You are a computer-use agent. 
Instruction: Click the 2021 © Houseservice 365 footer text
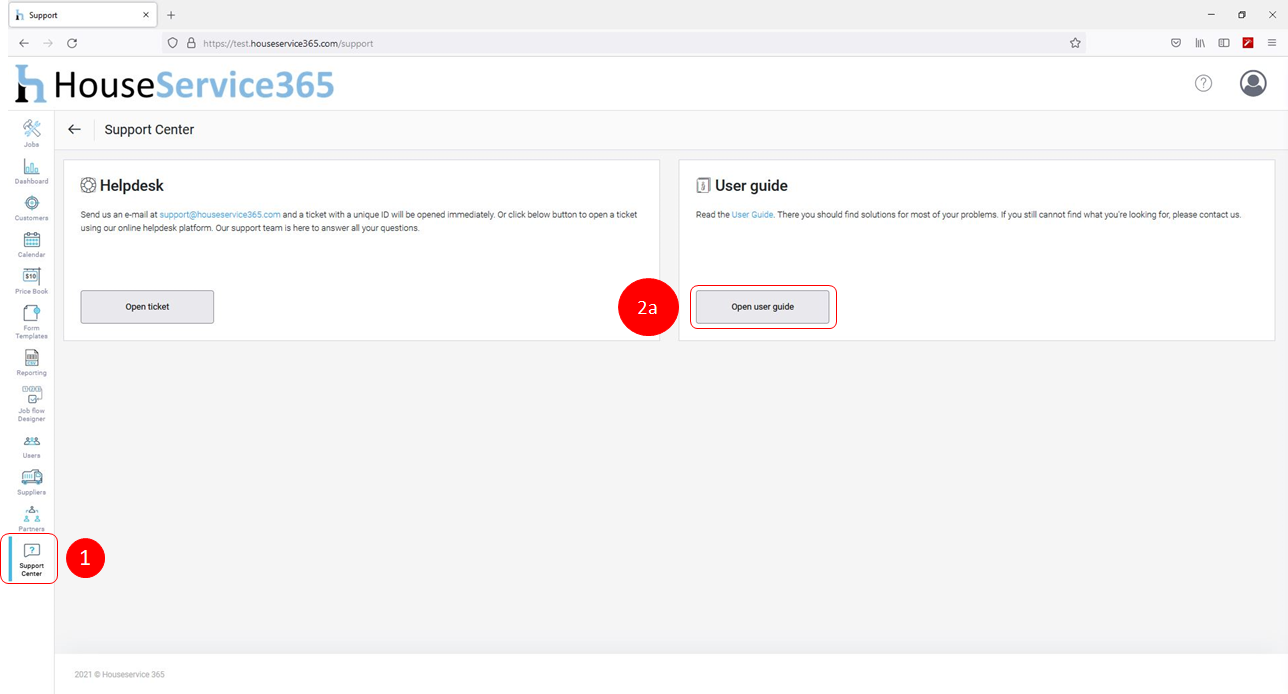pos(120,674)
